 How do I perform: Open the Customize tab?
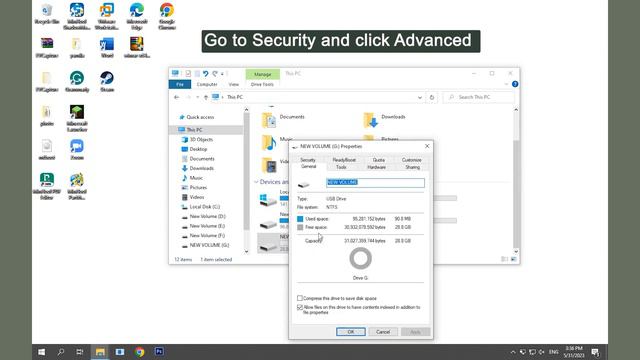click(411, 160)
